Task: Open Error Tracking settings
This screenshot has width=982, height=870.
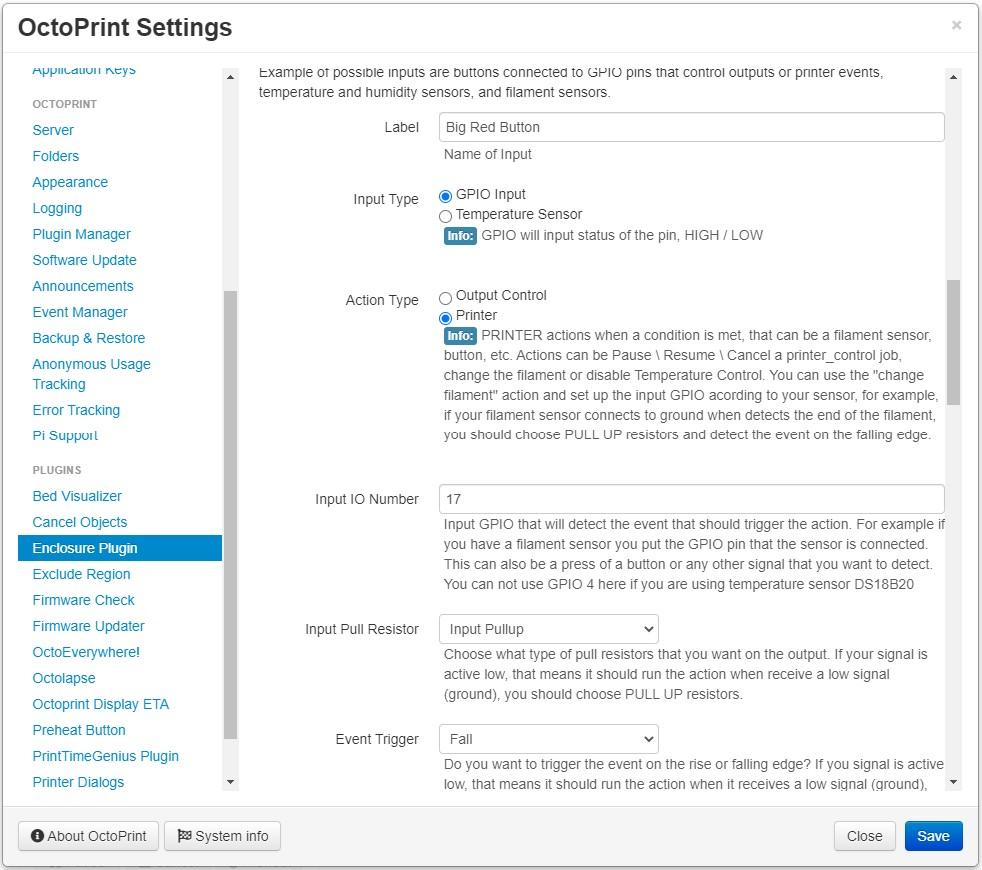Action: (x=76, y=410)
